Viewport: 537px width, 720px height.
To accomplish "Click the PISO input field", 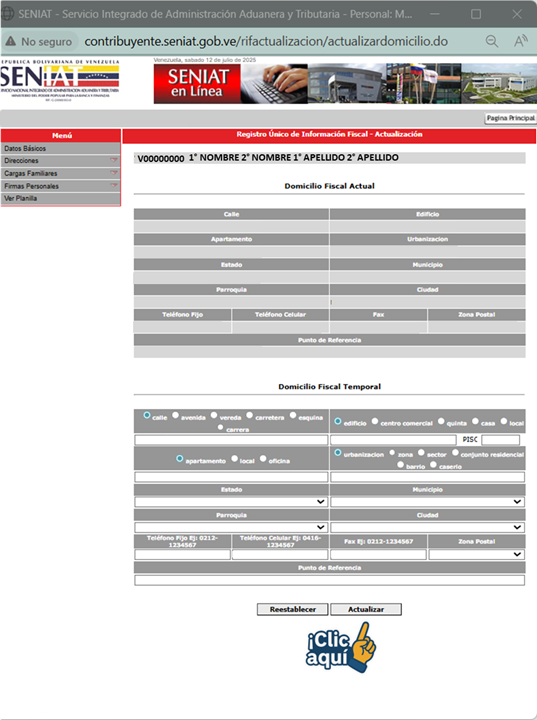I will coord(501,440).
